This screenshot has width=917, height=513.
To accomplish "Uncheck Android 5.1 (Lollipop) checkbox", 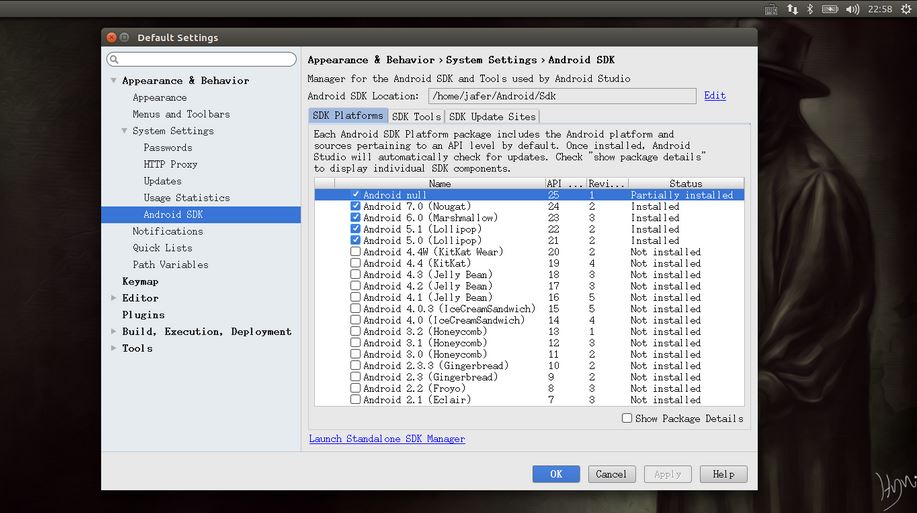I will click(x=355, y=229).
